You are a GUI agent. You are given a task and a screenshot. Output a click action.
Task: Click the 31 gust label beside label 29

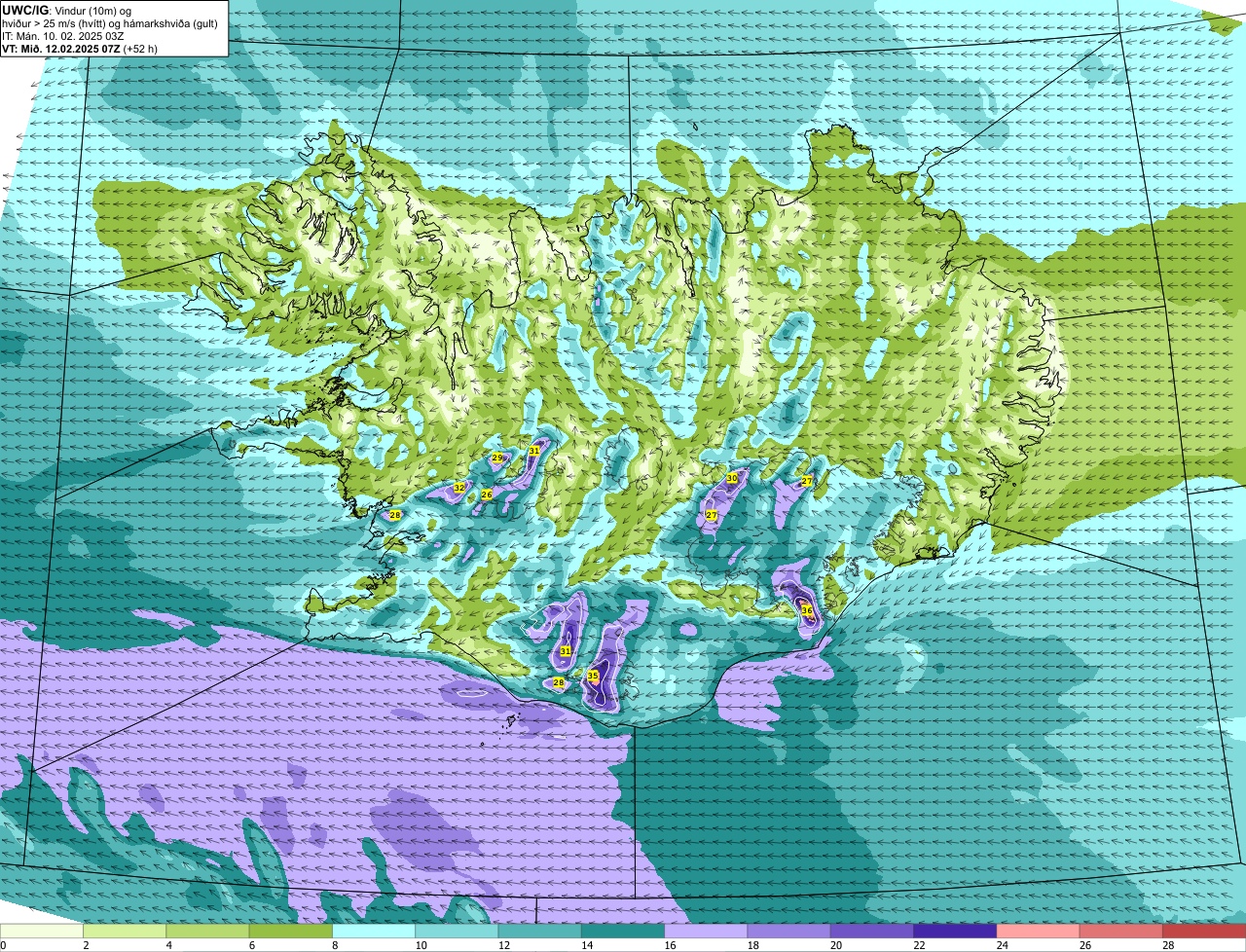tap(534, 451)
